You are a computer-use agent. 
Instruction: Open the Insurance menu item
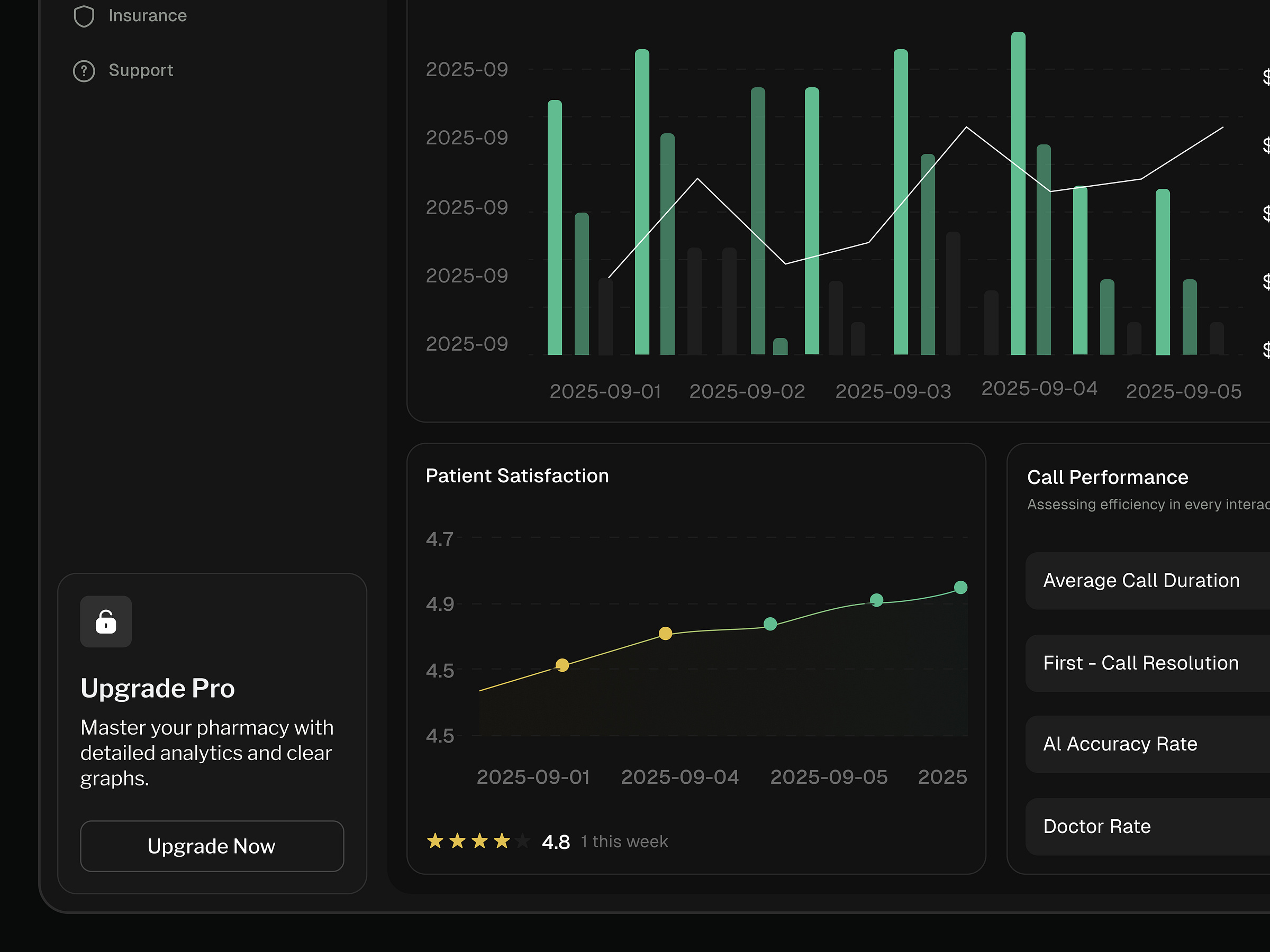click(x=147, y=15)
